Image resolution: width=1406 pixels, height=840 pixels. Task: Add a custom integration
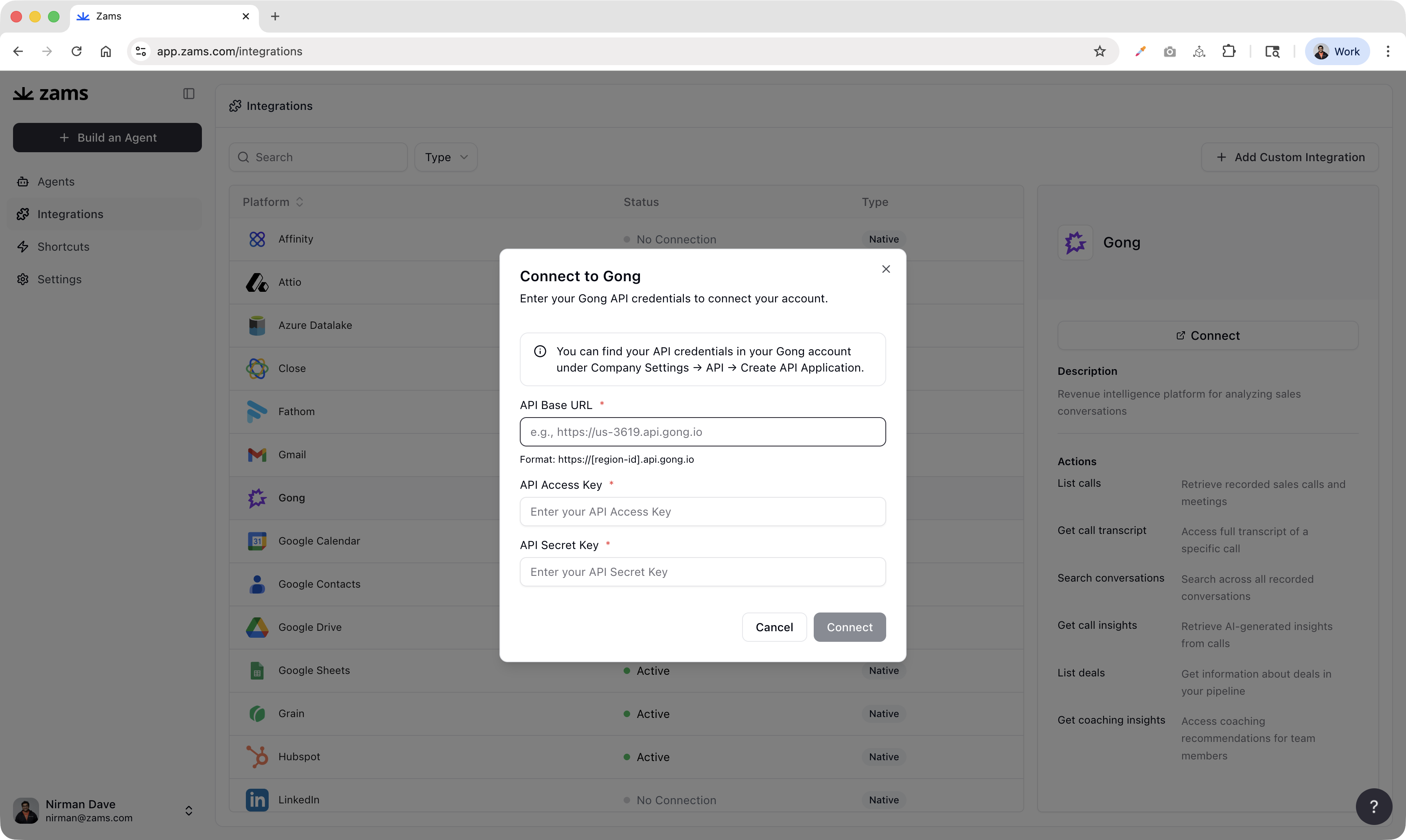point(1290,157)
